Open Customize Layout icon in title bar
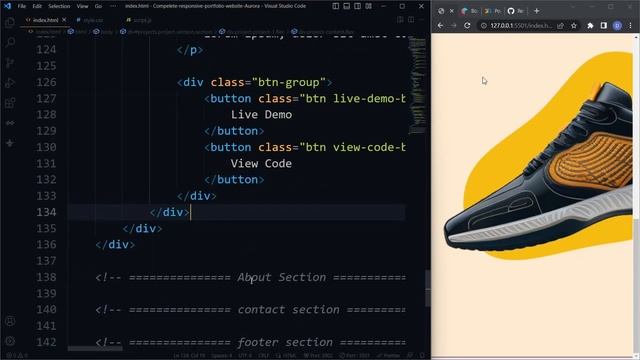This screenshot has width=640, height=360. coord(369,6)
